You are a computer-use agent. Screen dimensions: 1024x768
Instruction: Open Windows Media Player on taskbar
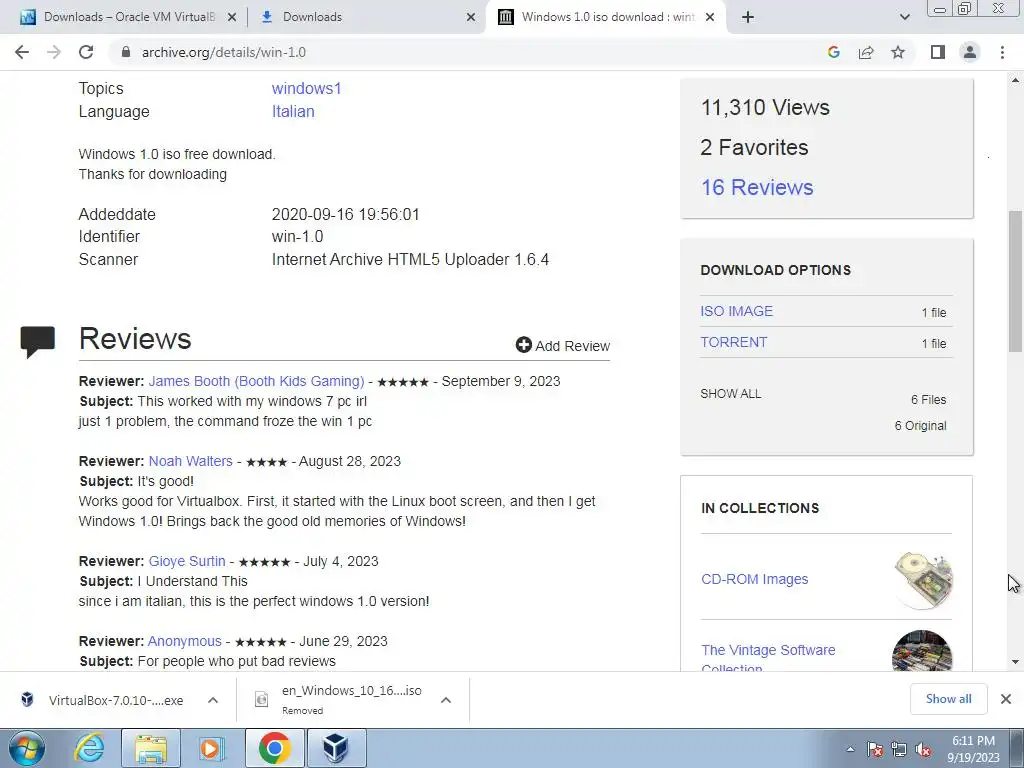tap(212, 748)
